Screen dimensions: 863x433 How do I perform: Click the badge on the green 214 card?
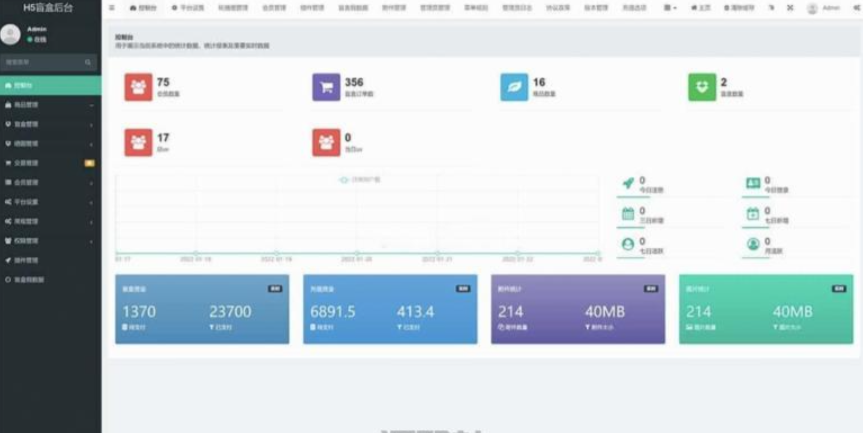[x=839, y=289]
